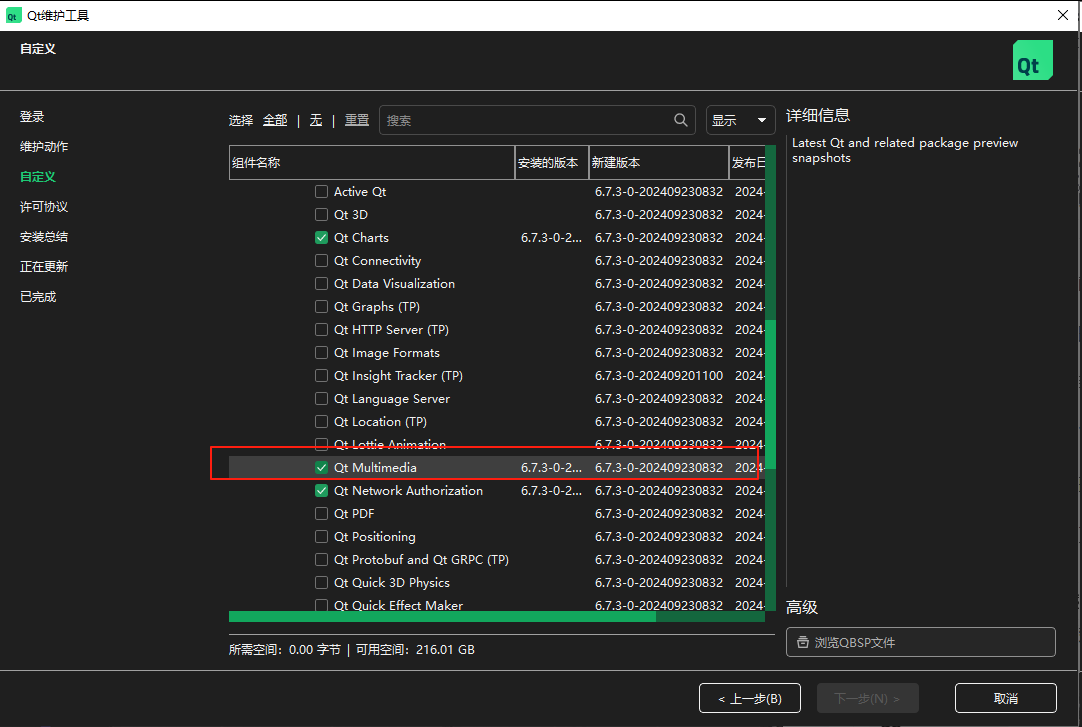Check the Qt Language Server checkbox
This screenshot has height=727, width=1082.
pos(321,399)
